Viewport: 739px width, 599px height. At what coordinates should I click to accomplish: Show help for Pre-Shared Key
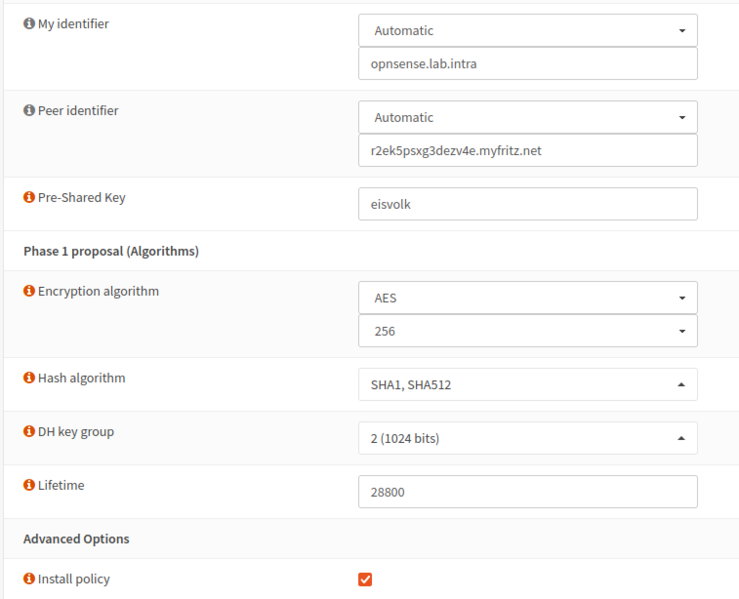pyautogui.click(x=29, y=198)
